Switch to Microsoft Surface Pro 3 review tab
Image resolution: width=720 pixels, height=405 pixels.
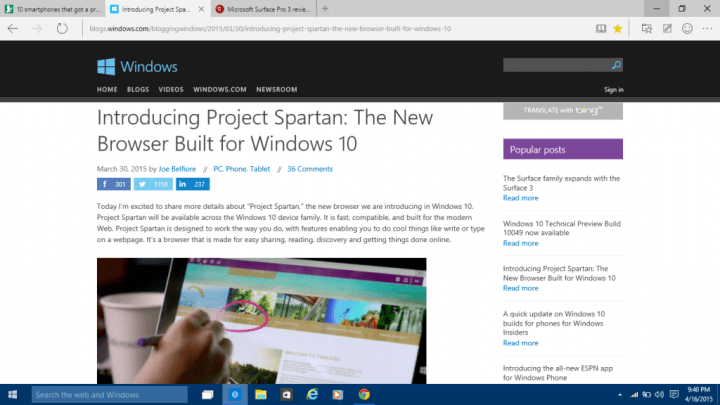(264, 9)
